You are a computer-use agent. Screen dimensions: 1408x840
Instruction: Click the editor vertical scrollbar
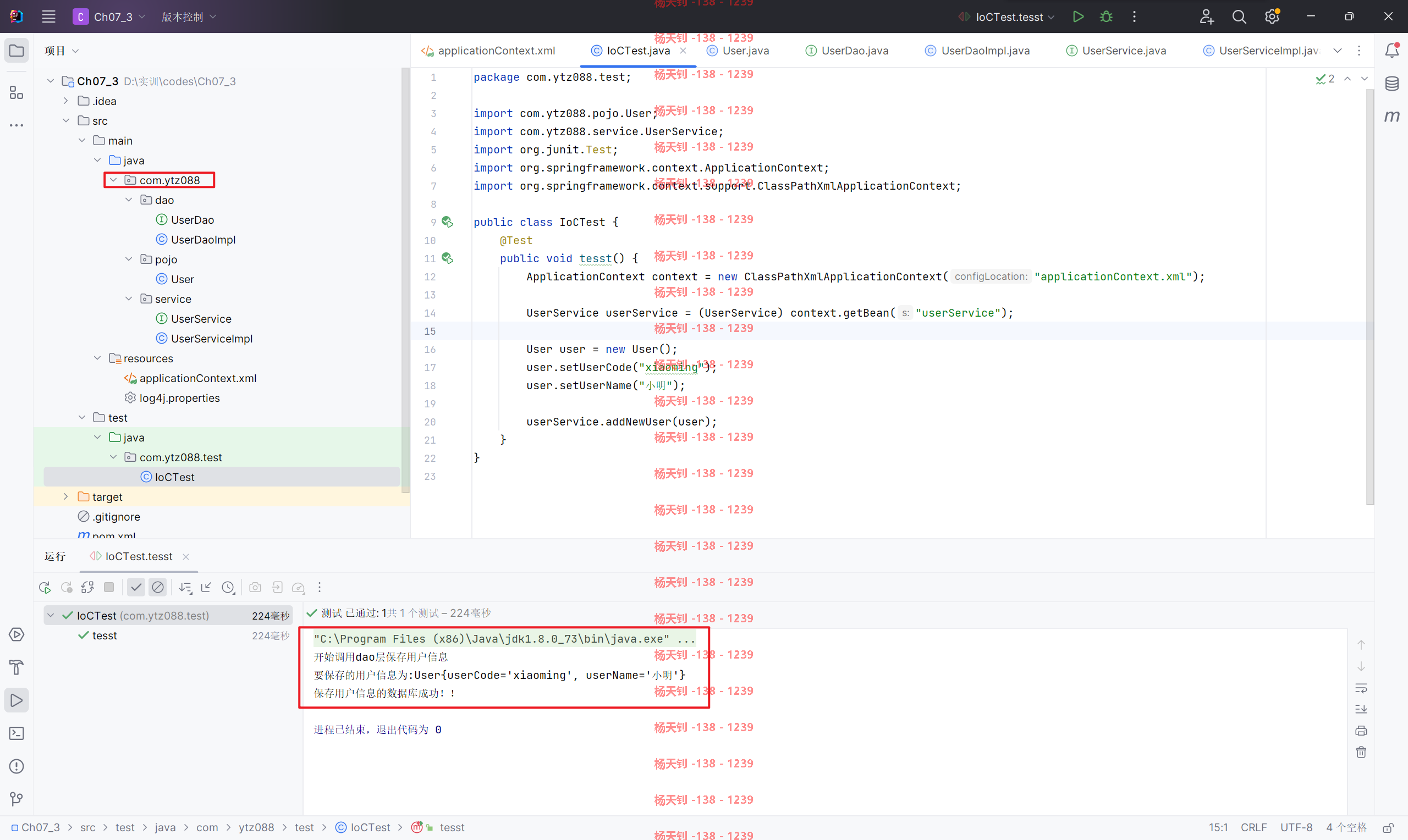tap(1370, 297)
